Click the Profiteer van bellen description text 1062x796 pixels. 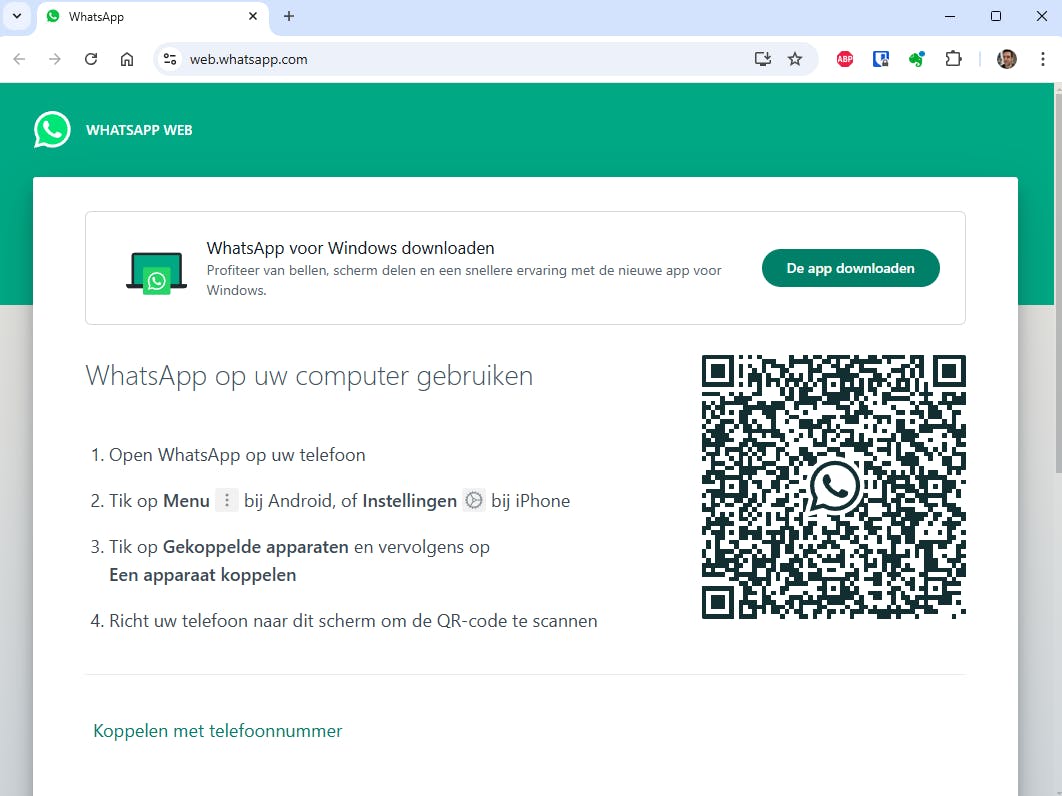(464, 280)
